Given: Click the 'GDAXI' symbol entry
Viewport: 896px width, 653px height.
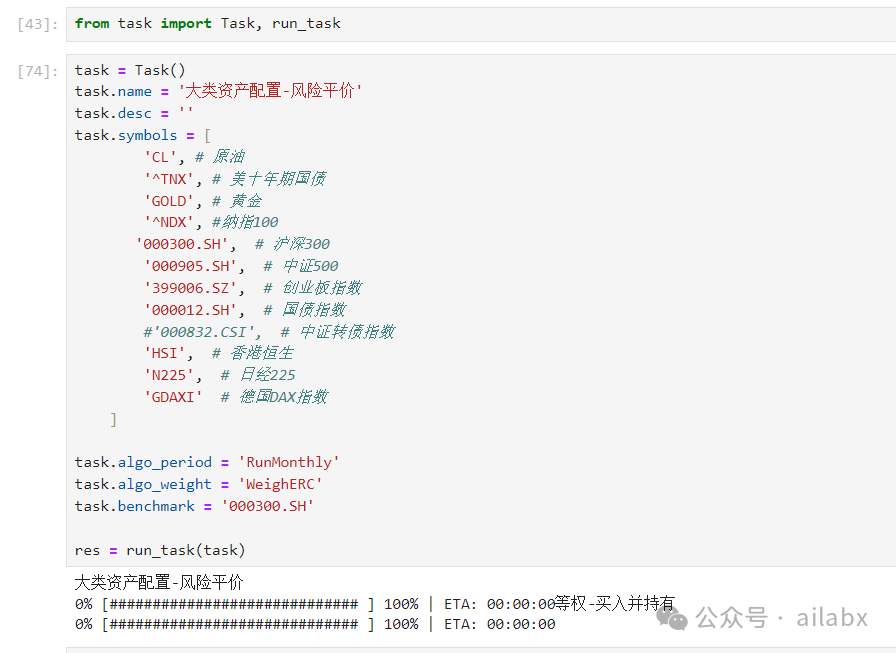Looking at the screenshot, I should tap(173, 397).
